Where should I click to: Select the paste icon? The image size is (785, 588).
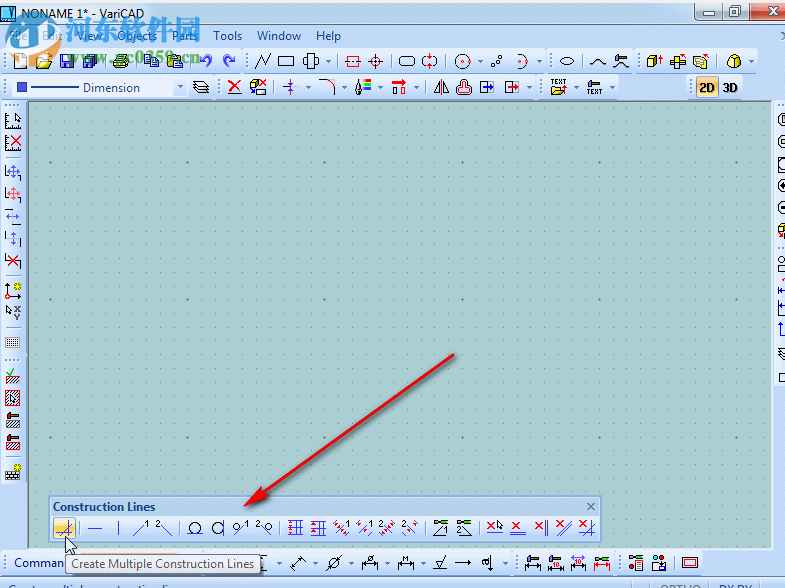(x=175, y=61)
